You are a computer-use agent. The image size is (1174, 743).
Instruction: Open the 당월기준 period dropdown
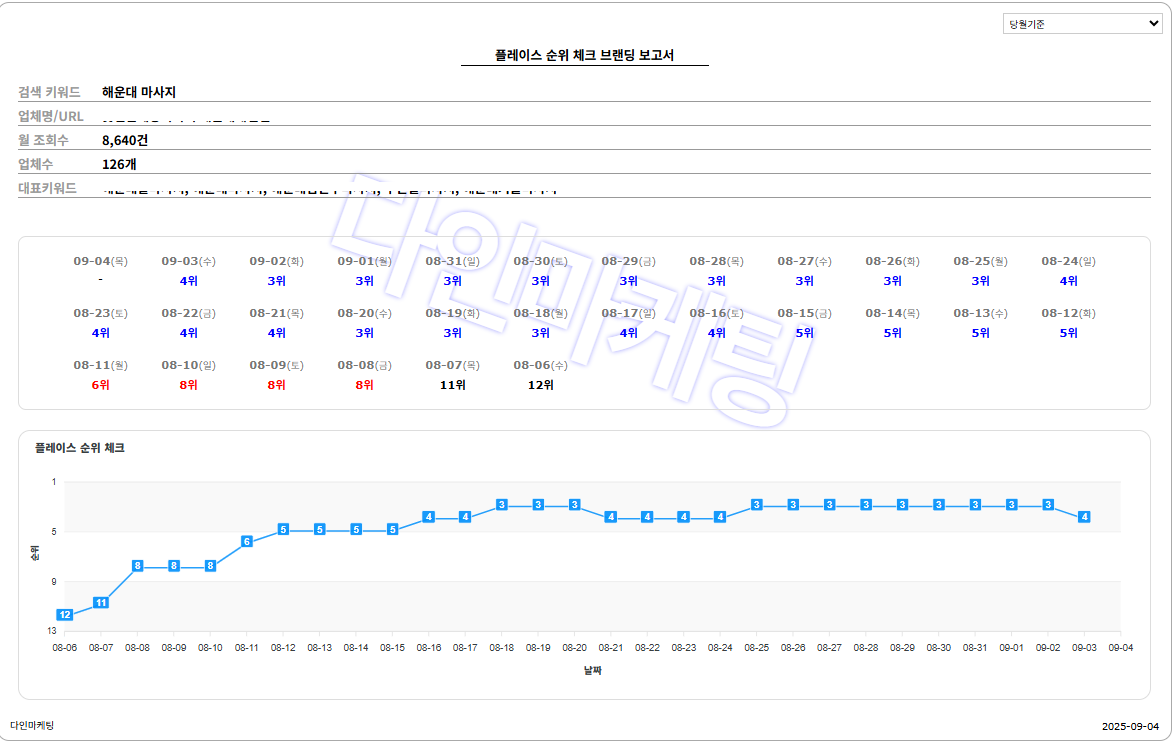[1082, 24]
